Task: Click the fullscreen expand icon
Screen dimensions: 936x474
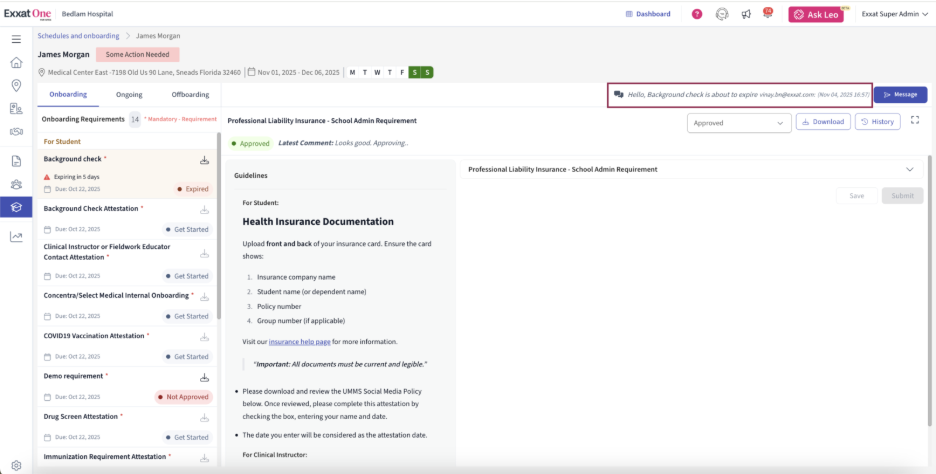Action: point(914,121)
